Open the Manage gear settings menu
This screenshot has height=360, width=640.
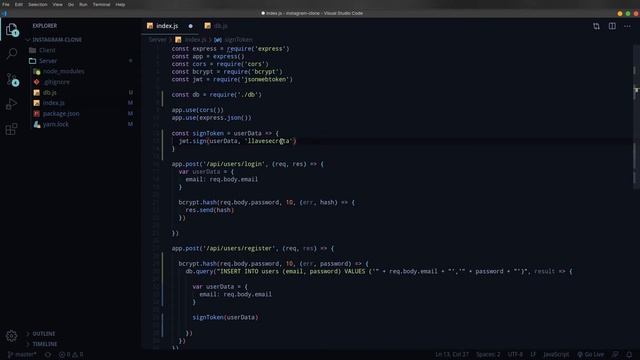tap(11, 336)
